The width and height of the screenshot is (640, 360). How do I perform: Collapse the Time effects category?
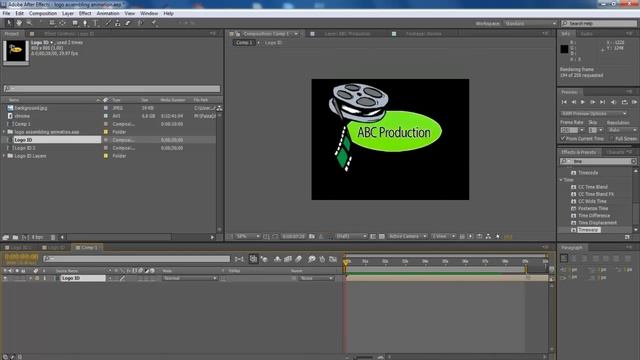[x=561, y=180]
